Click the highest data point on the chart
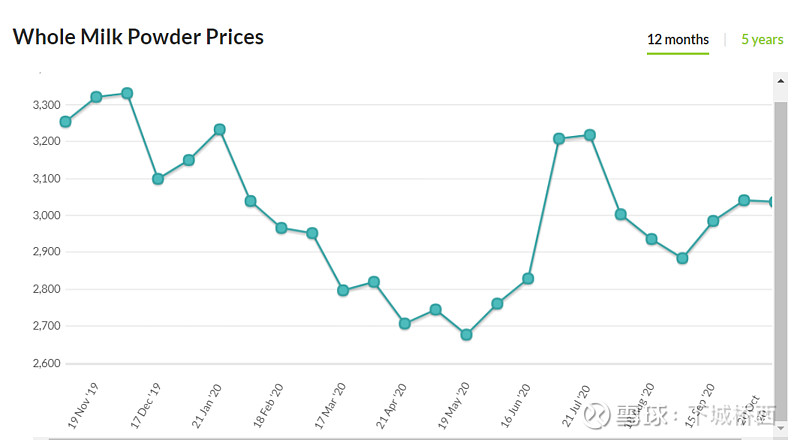Viewport: 800px width, 440px height. pyautogui.click(x=127, y=93)
